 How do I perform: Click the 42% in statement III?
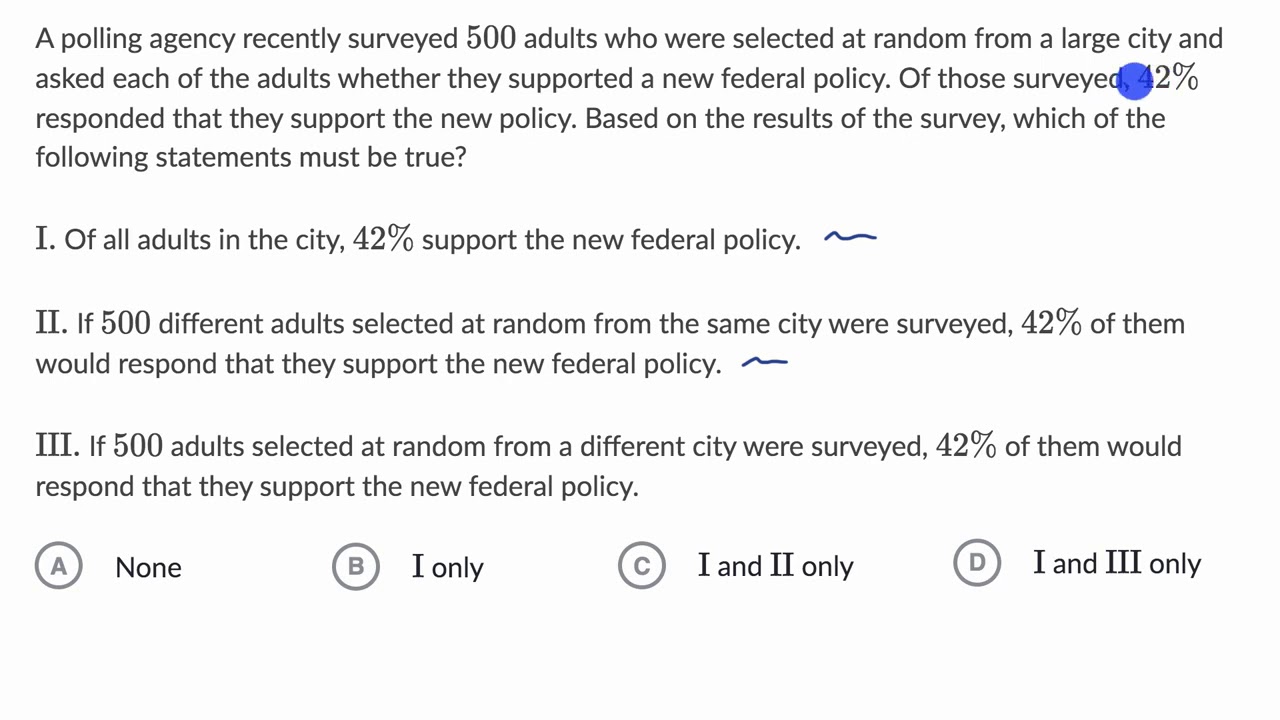(x=966, y=445)
